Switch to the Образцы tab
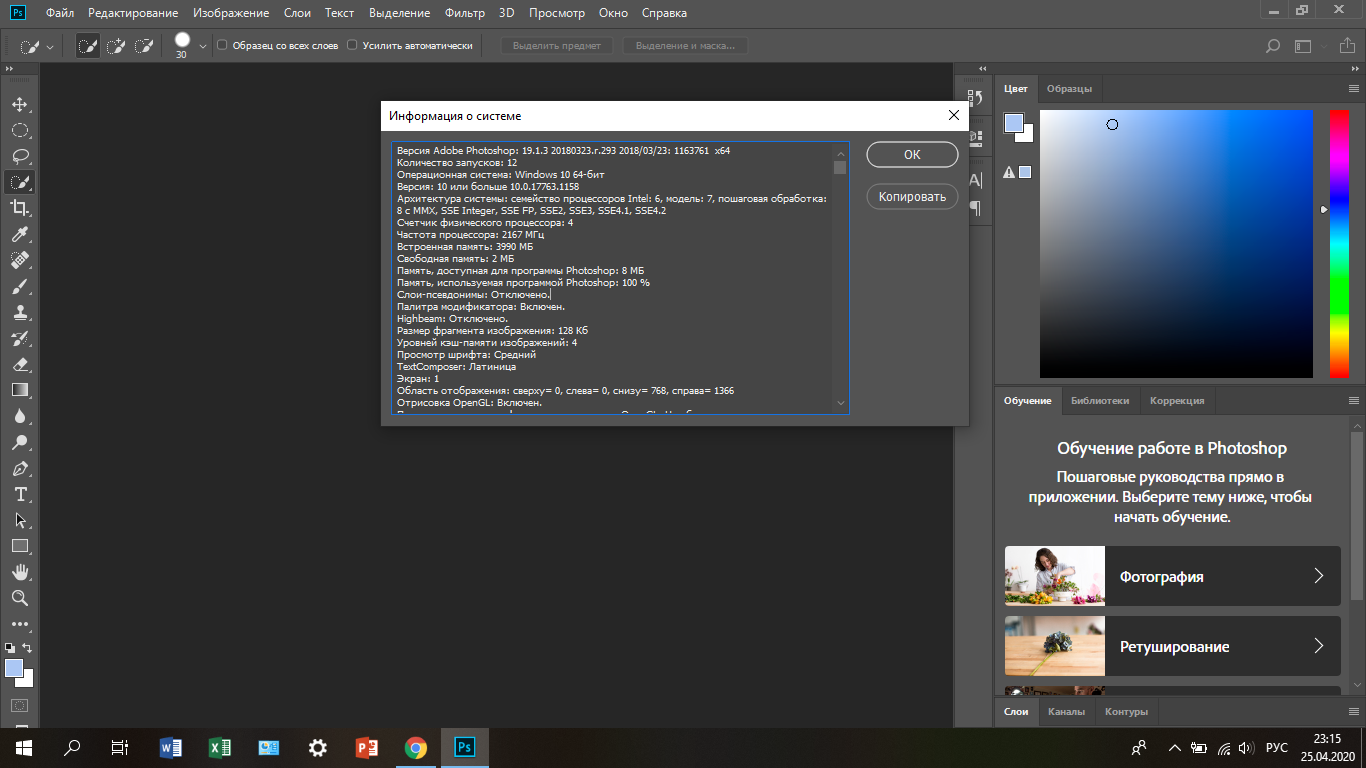 [x=1069, y=89]
